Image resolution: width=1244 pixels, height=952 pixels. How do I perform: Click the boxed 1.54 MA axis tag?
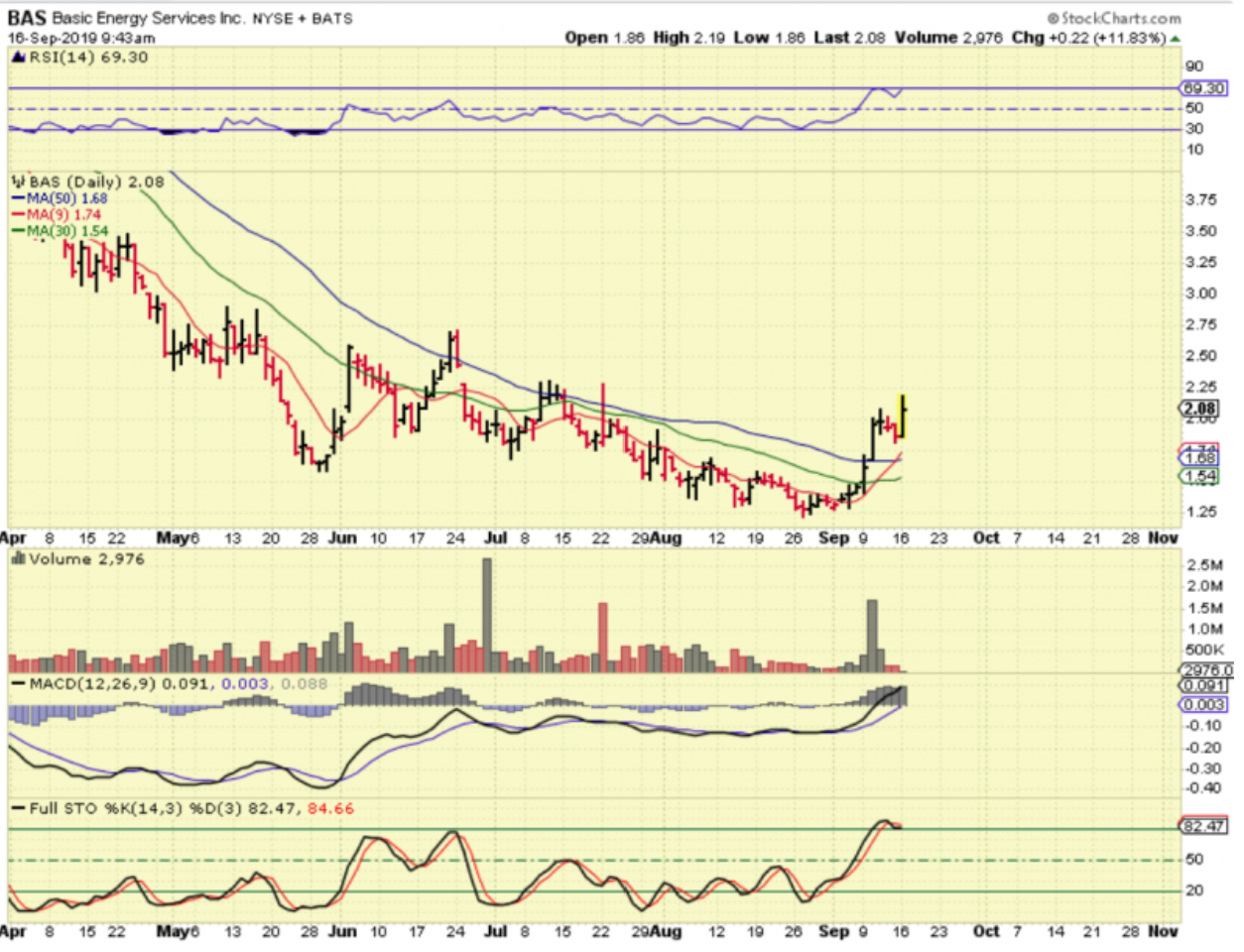[x=1198, y=477]
